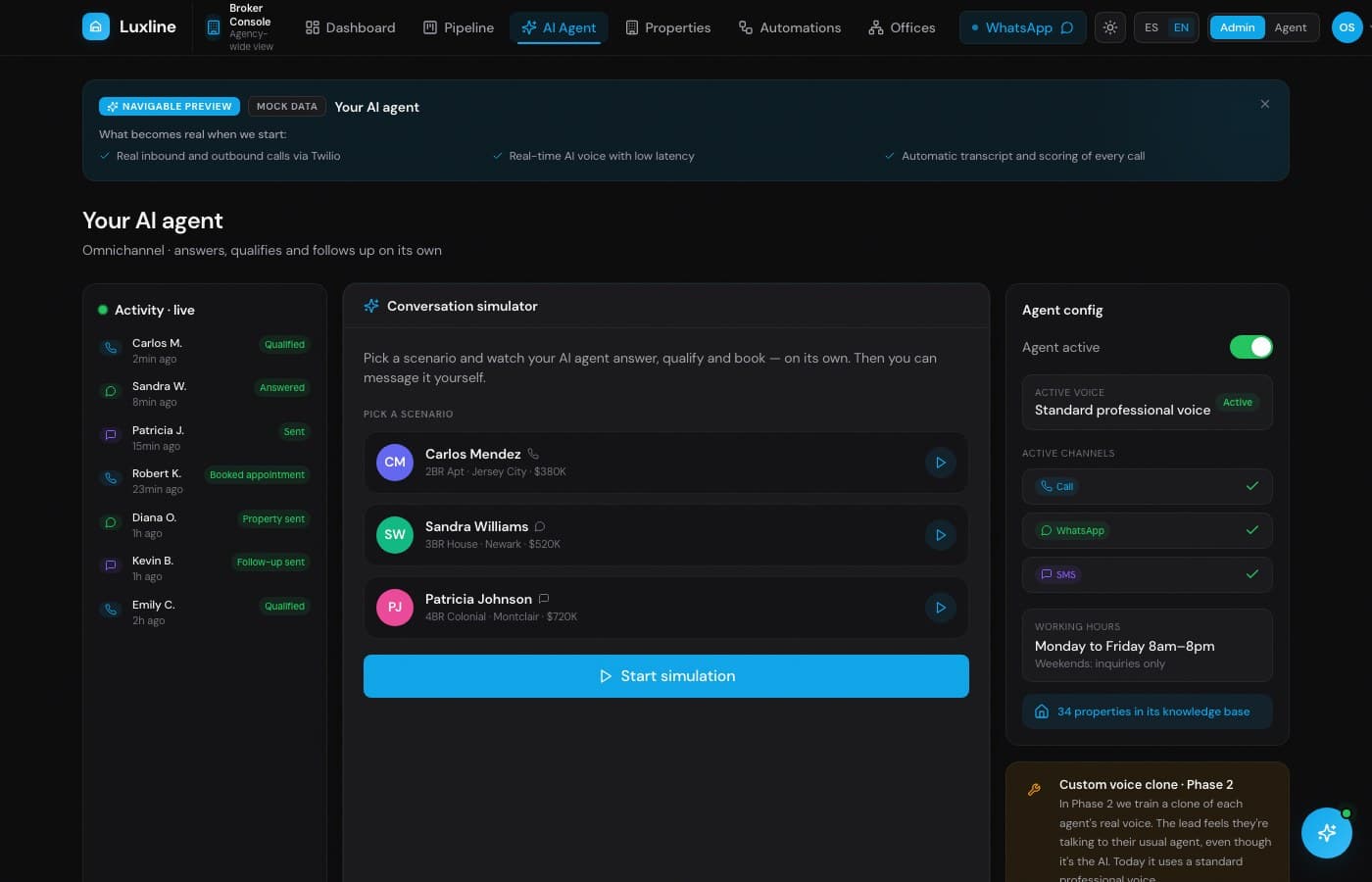Click the phone icon next to Carlos Mendez name
The height and width of the screenshot is (882, 1372).
pyautogui.click(x=533, y=454)
